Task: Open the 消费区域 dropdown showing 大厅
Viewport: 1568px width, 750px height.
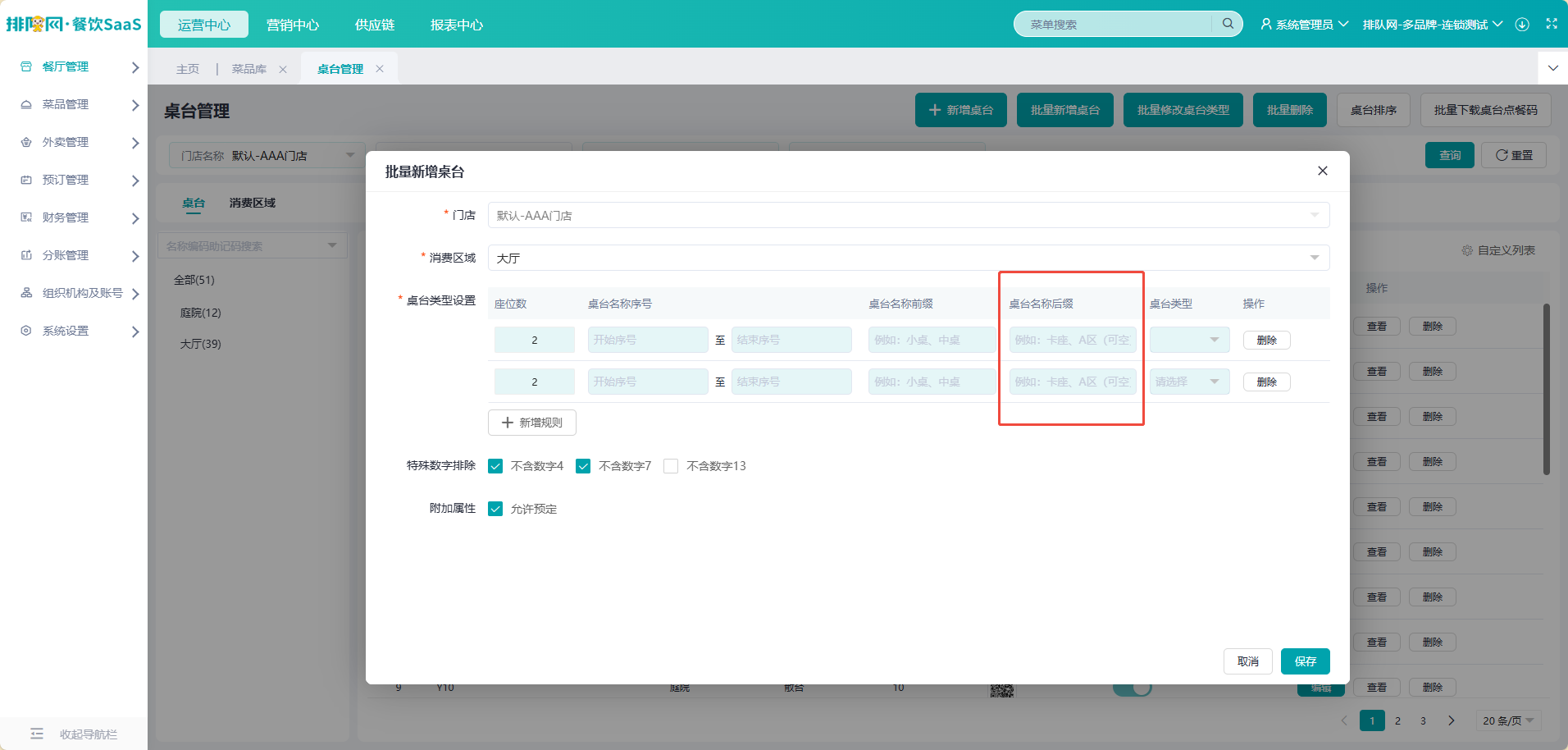Action: 909,258
